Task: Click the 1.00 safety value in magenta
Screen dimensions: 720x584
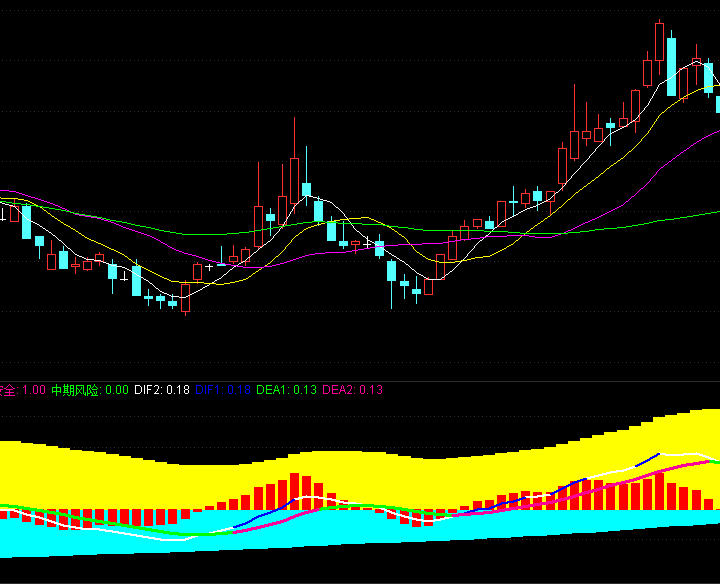Action: 34,390
